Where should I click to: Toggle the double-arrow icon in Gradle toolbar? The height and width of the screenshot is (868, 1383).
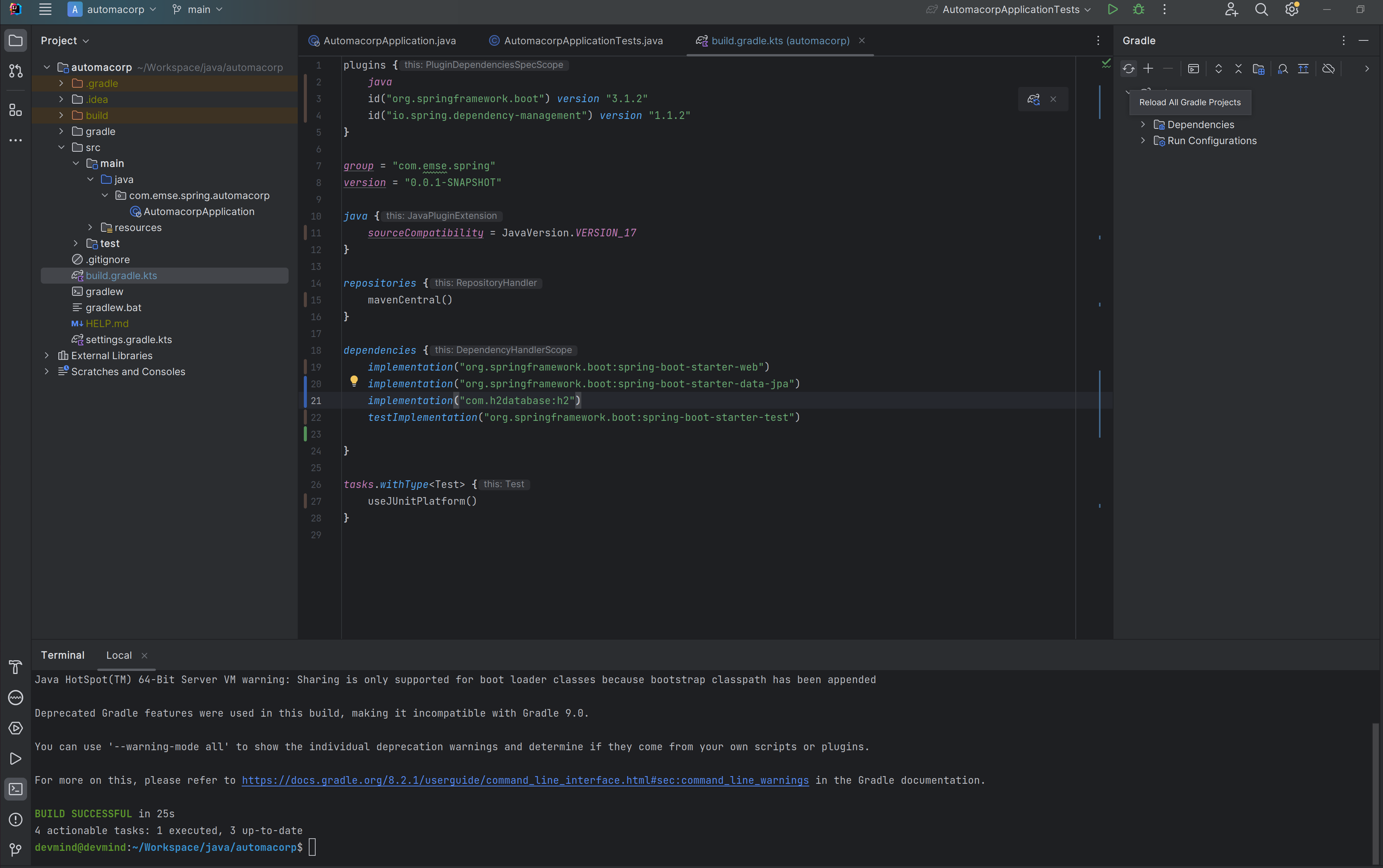point(1303,69)
